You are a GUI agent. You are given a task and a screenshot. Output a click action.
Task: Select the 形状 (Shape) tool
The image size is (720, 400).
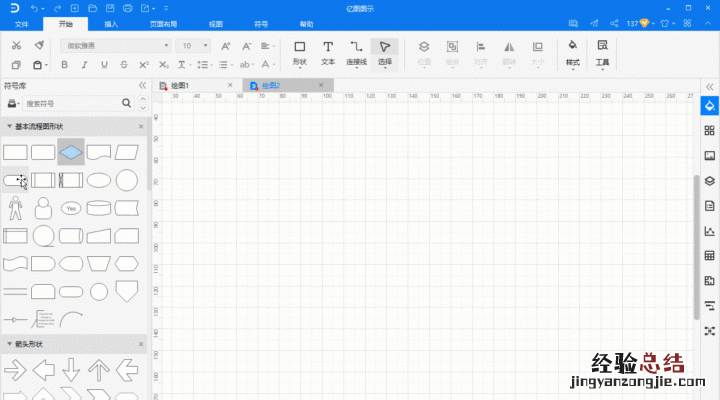(x=299, y=52)
